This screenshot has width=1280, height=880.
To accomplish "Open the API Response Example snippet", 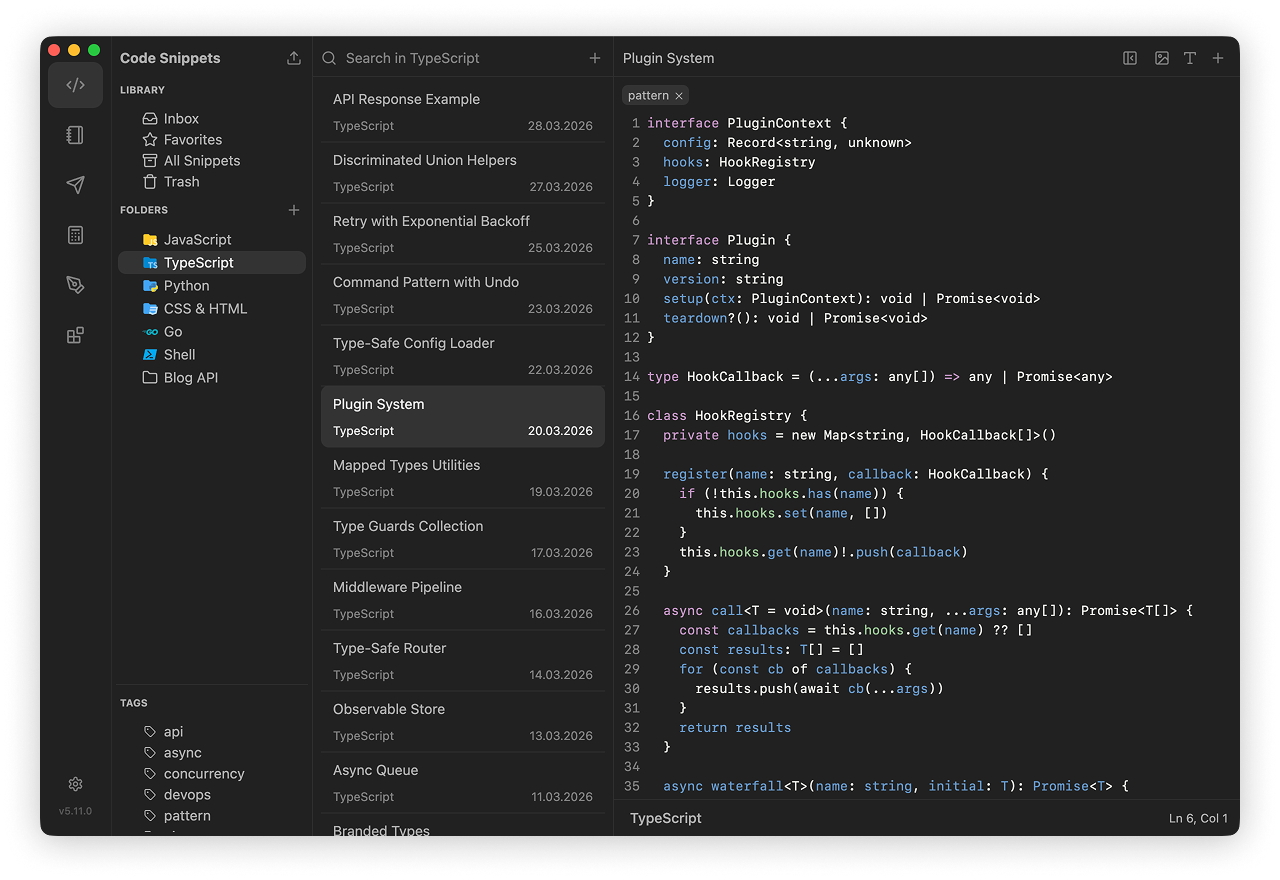I will coord(463,112).
